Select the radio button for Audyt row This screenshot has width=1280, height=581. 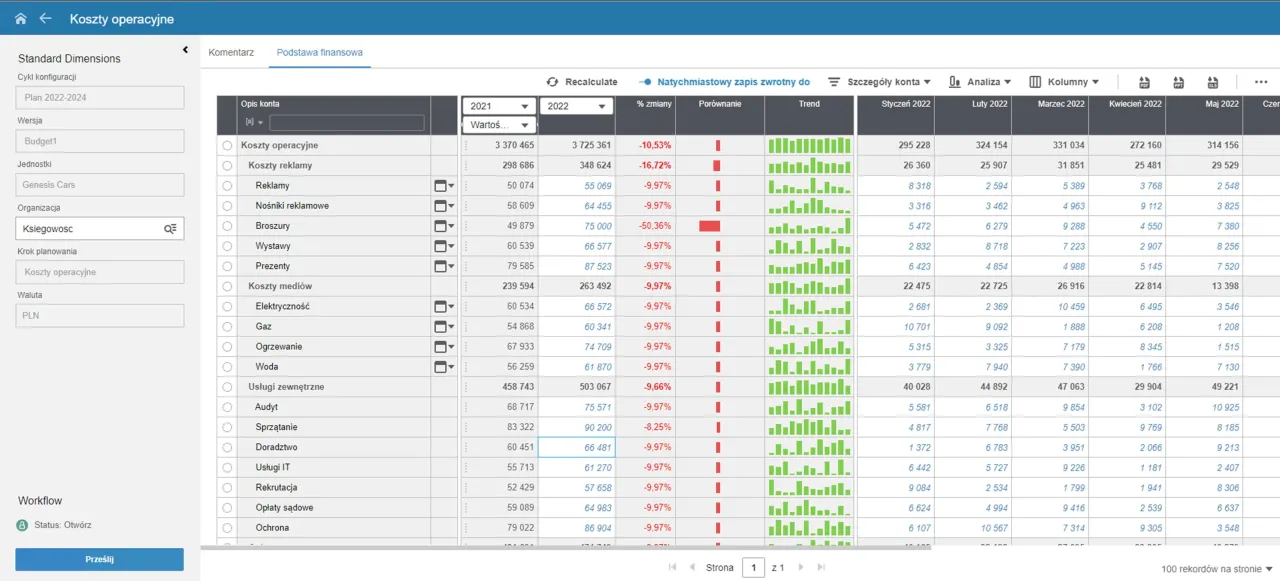(227, 407)
